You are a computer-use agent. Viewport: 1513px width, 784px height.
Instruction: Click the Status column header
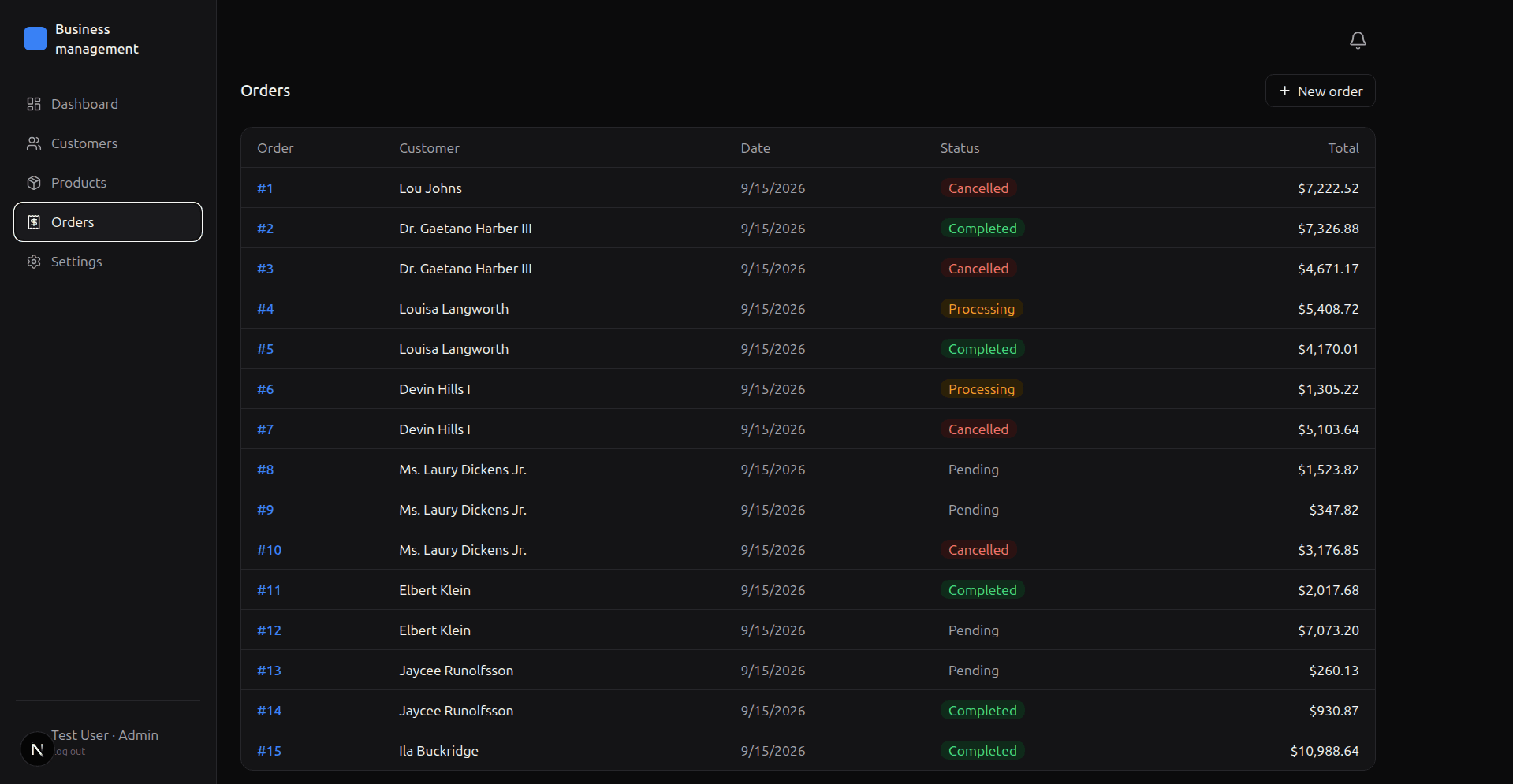point(960,148)
